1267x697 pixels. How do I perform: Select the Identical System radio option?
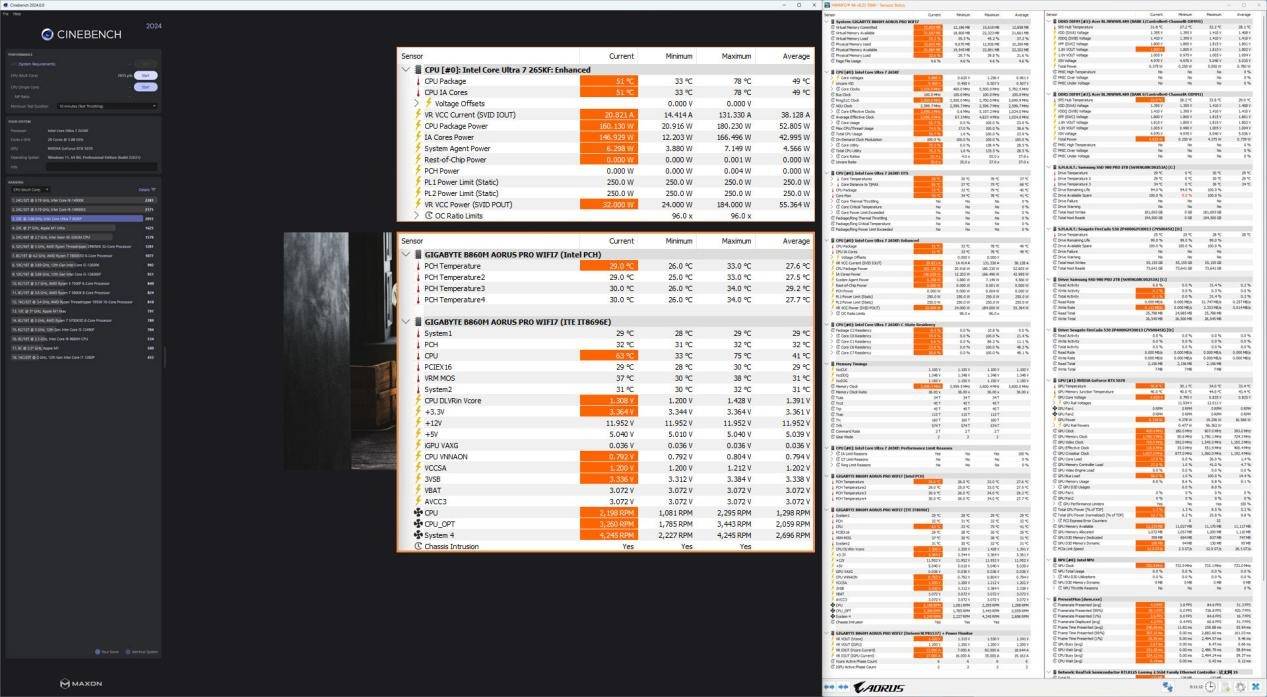[x=130, y=651]
